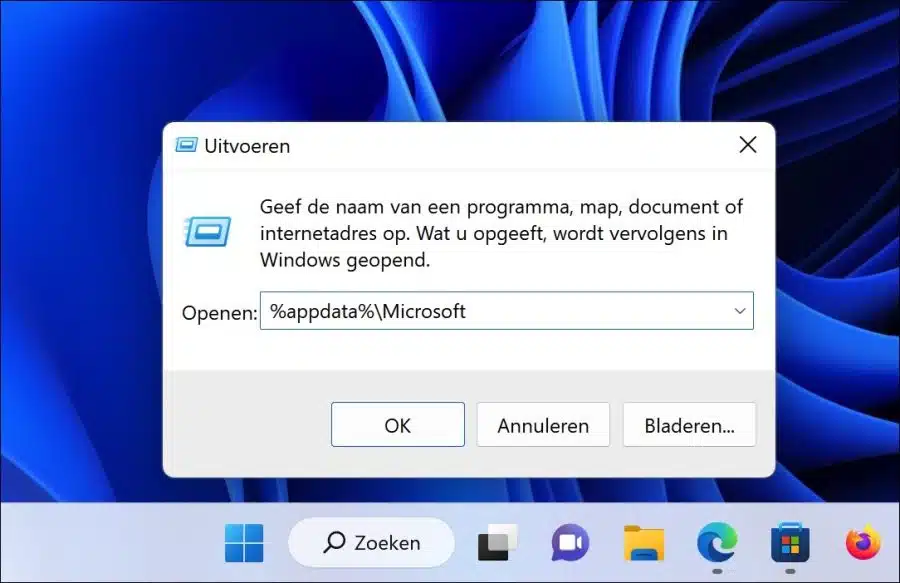Browse files with the Bladeren button
Viewport: 900px width, 583px height.
coord(689,425)
